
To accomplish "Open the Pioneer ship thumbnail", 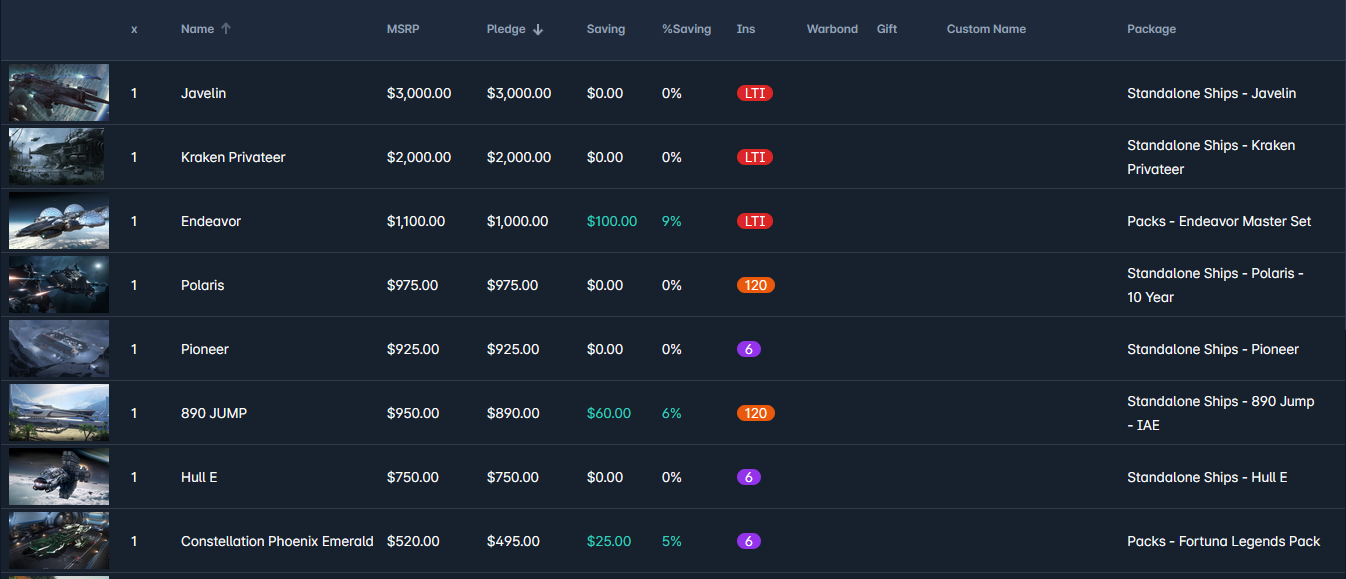I will [59, 349].
